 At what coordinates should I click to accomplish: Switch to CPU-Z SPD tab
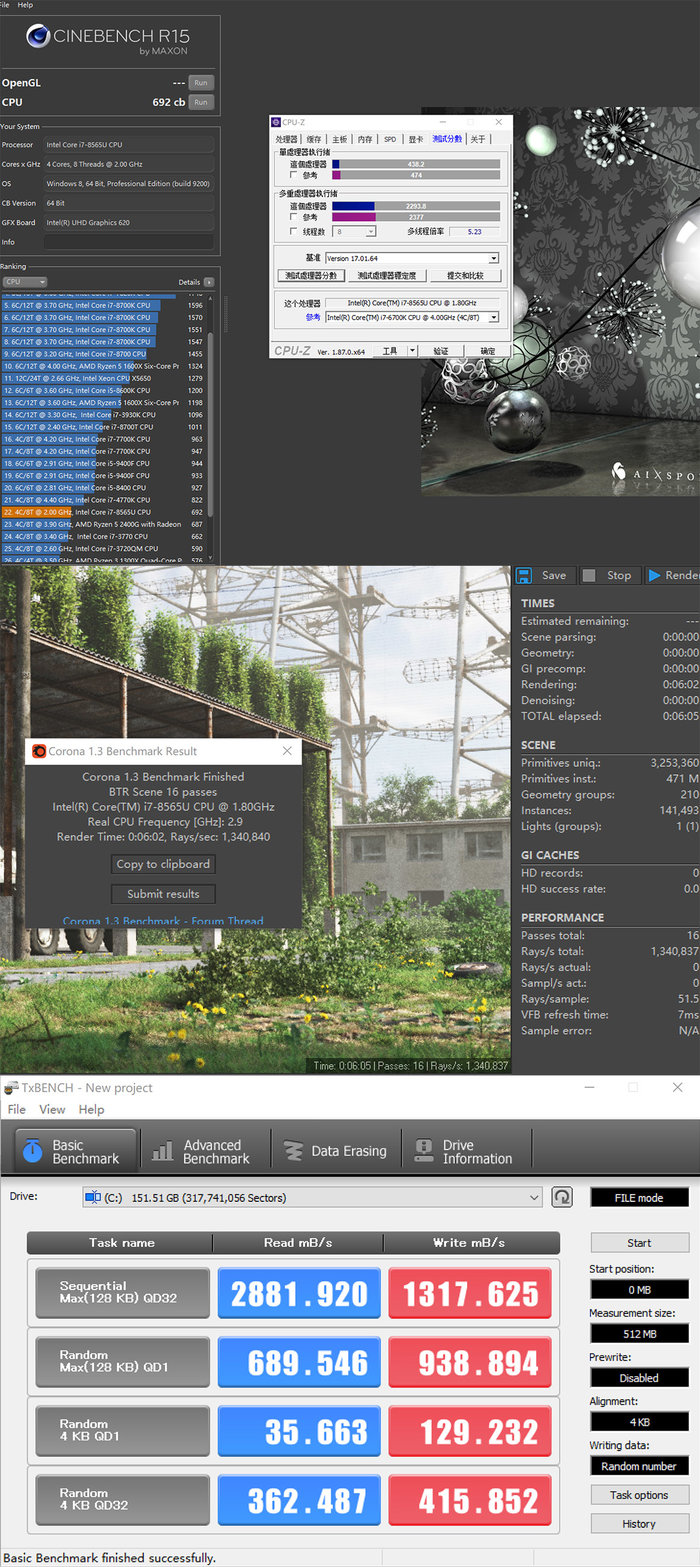point(390,139)
